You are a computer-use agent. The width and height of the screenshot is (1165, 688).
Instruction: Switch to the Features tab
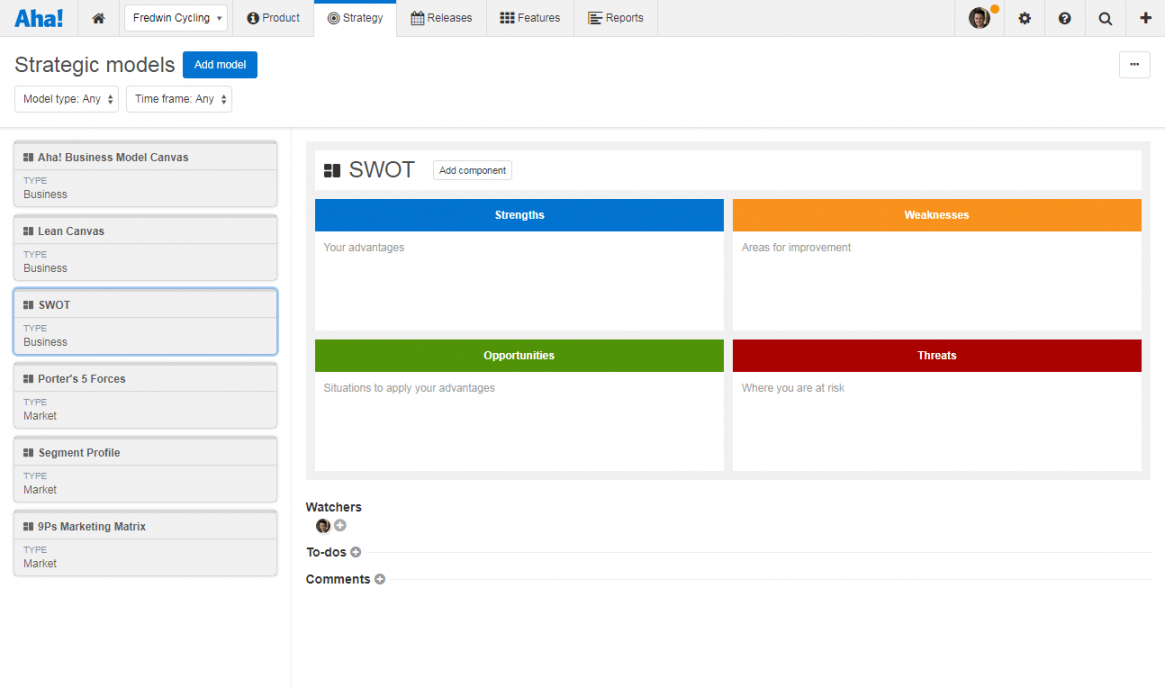[530, 18]
